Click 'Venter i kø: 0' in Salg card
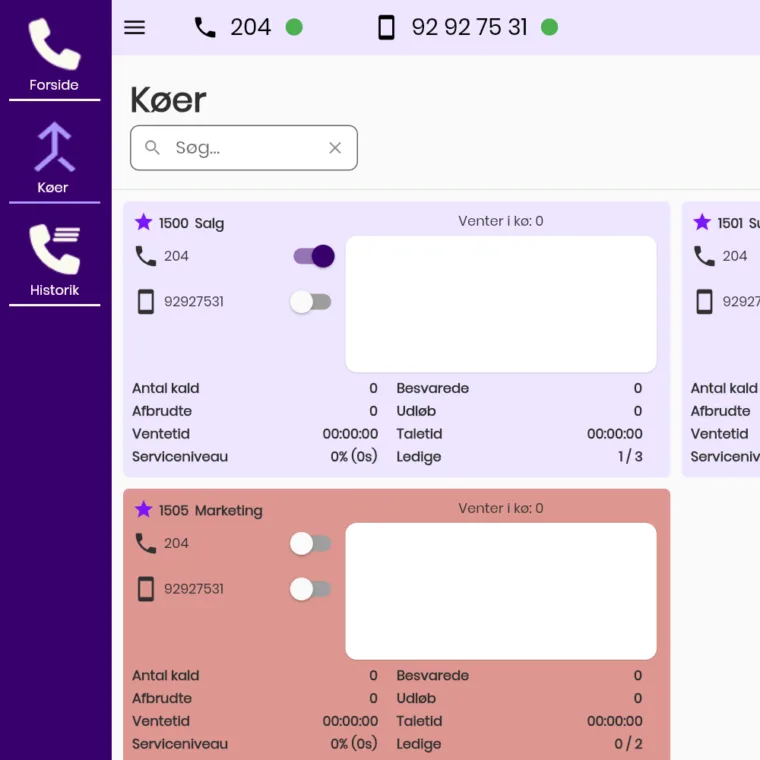This screenshot has width=760, height=760. 501,221
